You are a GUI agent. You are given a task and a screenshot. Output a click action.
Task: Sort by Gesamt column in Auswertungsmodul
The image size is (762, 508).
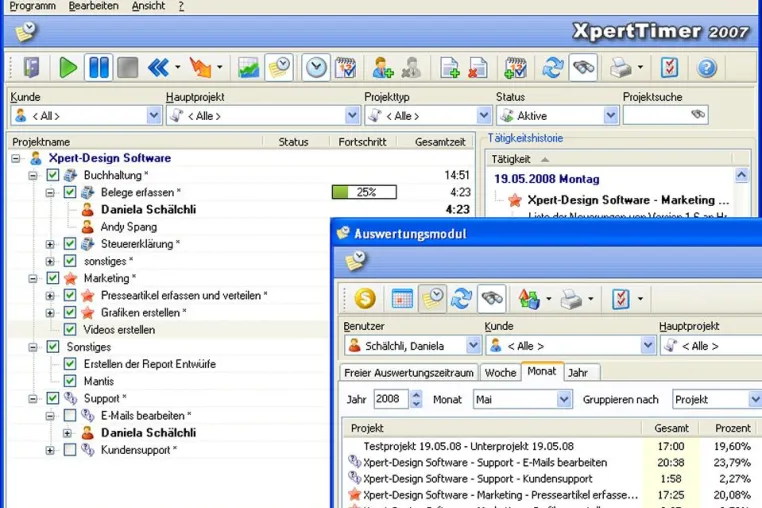click(671, 428)
